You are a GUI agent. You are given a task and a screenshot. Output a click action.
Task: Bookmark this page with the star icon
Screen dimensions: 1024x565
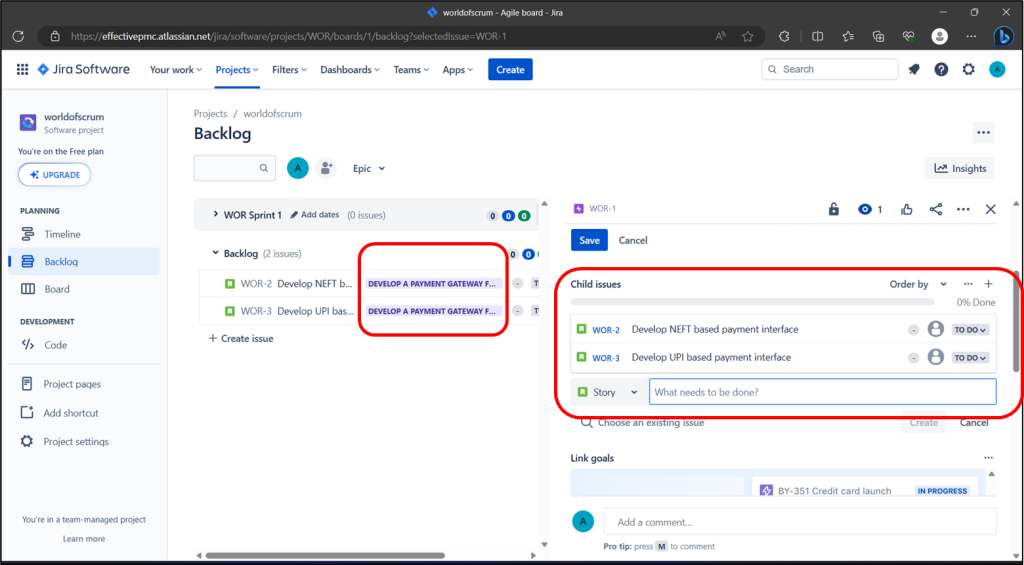tap(748, 37)
